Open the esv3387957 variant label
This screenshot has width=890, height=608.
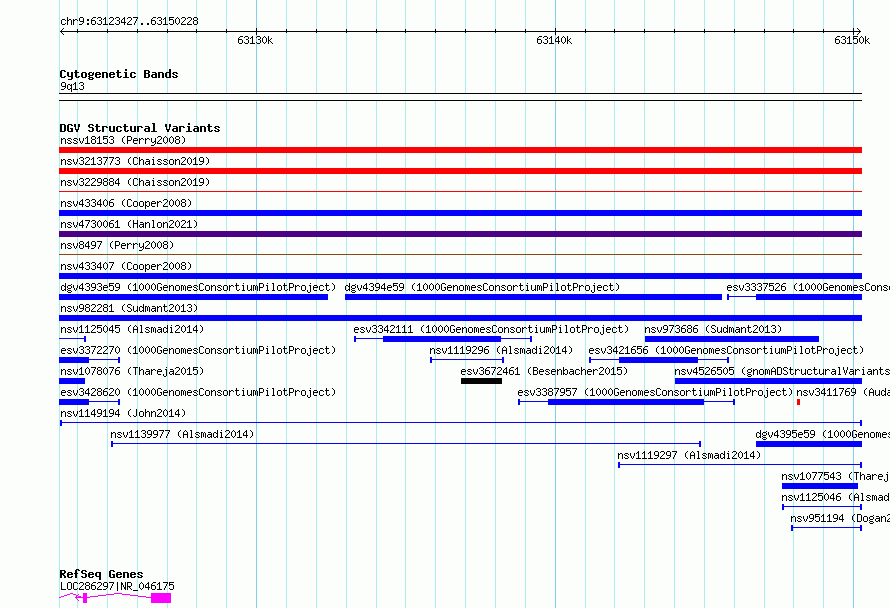click(x=655, y=392)
